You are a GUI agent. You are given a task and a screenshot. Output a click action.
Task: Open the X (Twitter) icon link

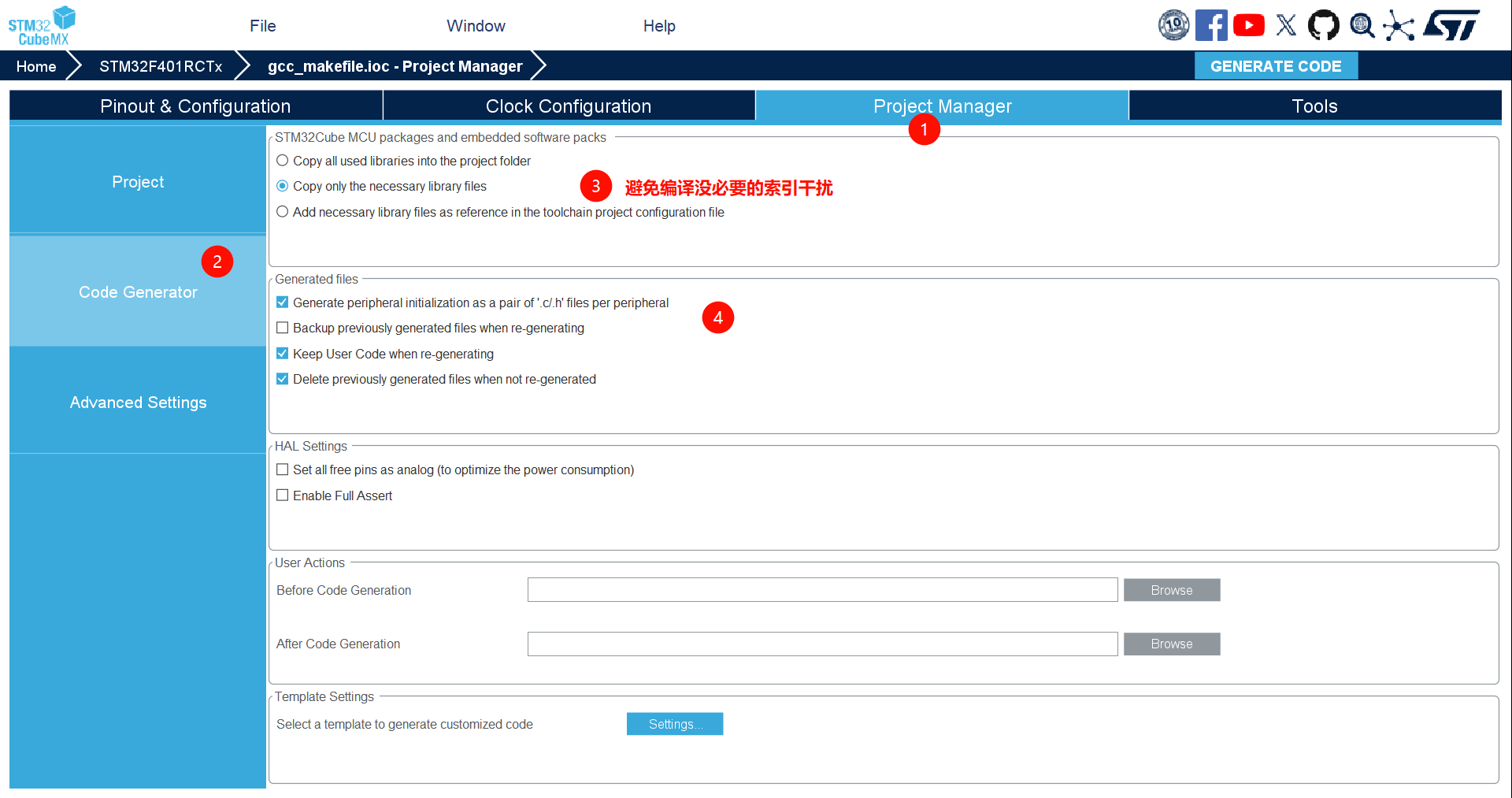1286,25
